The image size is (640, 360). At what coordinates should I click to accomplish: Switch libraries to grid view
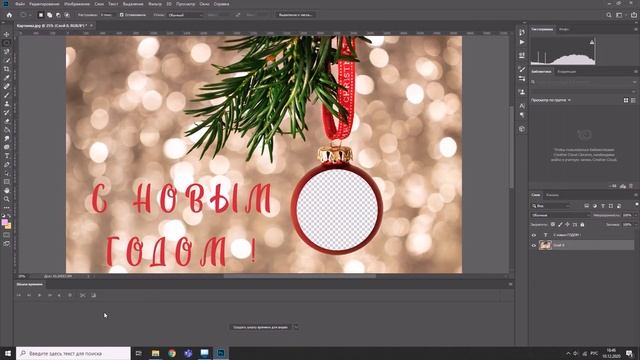626,100
